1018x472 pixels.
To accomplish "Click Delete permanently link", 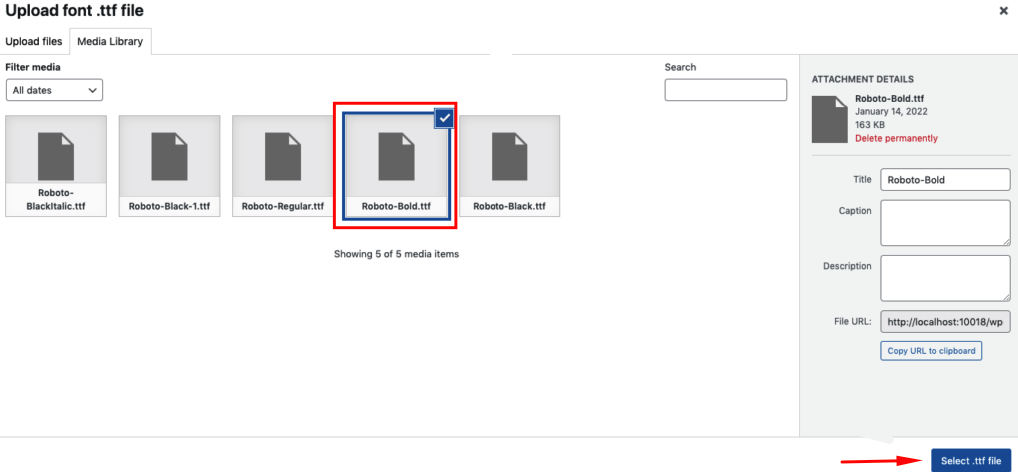I will click(x=896, y=138).
